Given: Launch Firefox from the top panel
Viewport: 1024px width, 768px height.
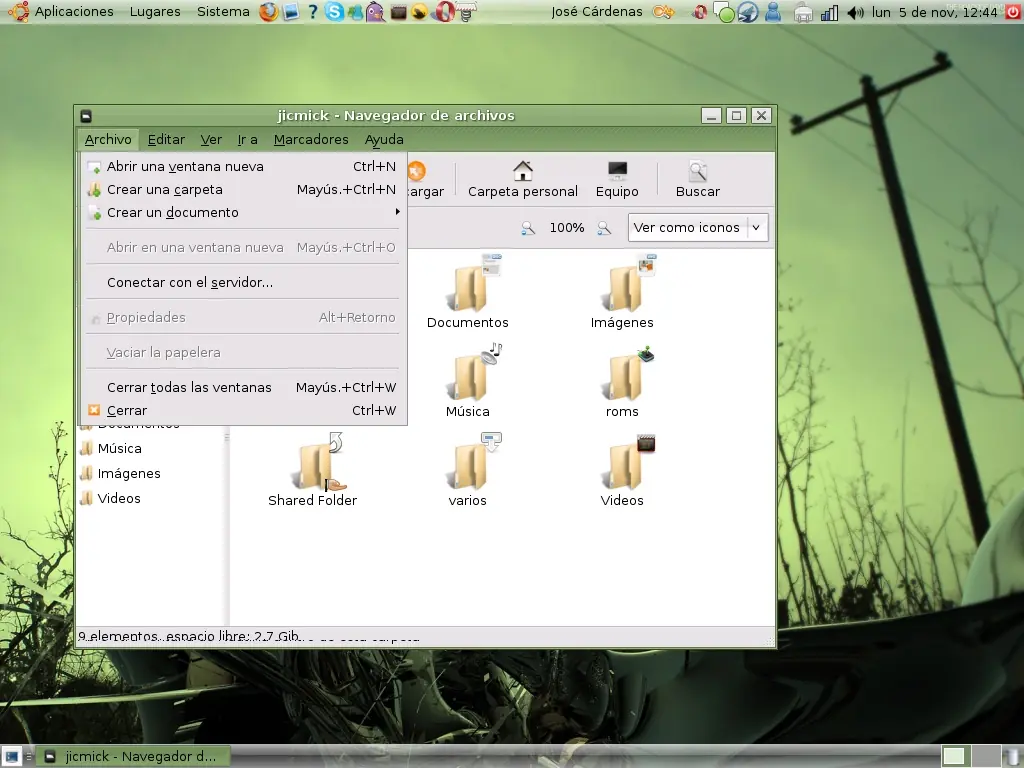Looking at the screenshot, I should [x=268, y=12].
